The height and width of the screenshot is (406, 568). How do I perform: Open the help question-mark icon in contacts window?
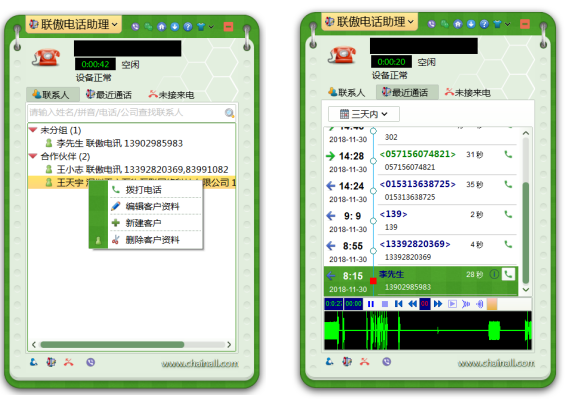188,26
